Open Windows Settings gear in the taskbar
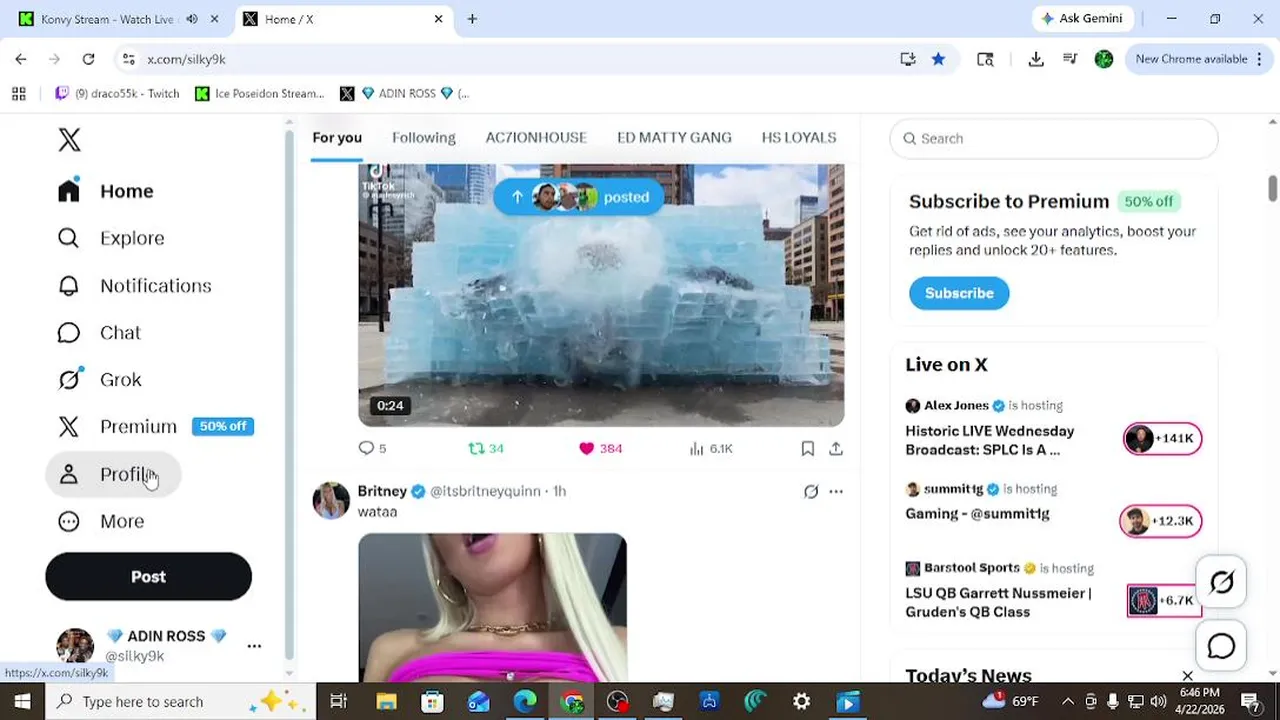 pos(801,702)
